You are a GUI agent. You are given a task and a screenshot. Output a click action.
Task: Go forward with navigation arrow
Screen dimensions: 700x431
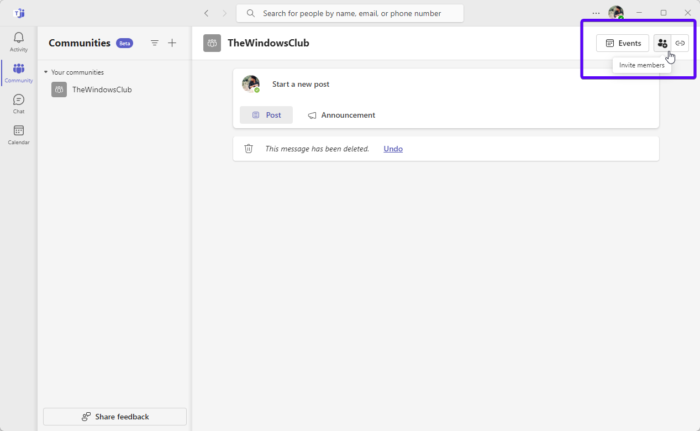[x=224, y=13]
